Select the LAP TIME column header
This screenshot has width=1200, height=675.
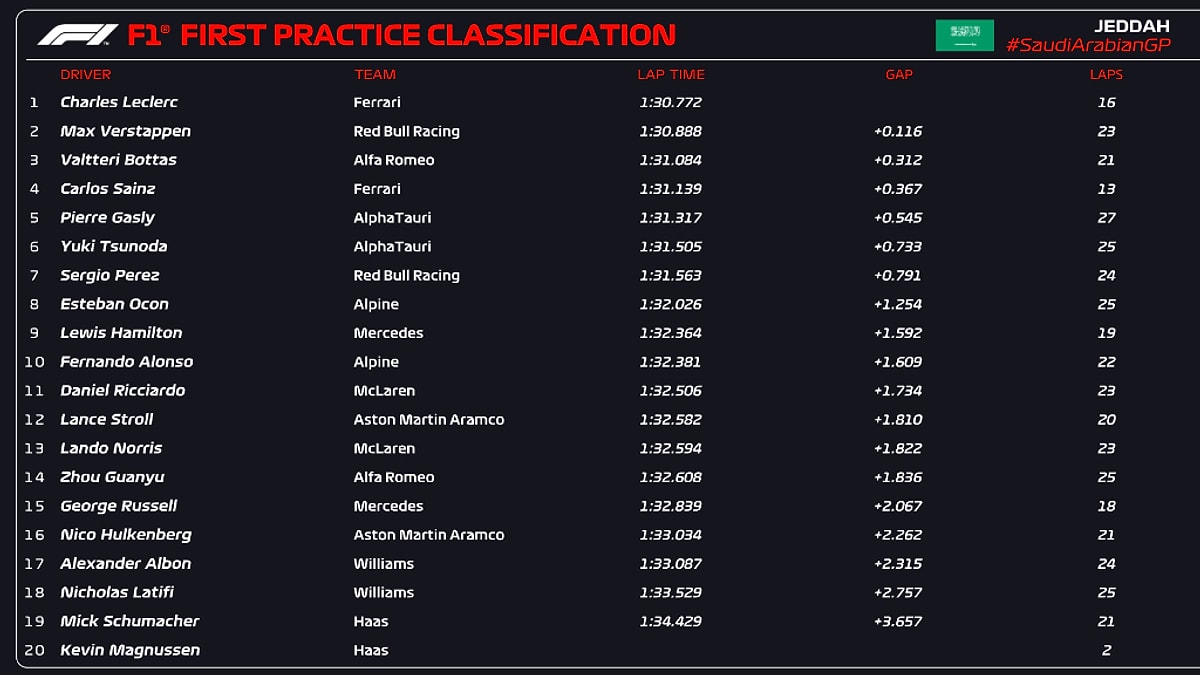point(671,74)
